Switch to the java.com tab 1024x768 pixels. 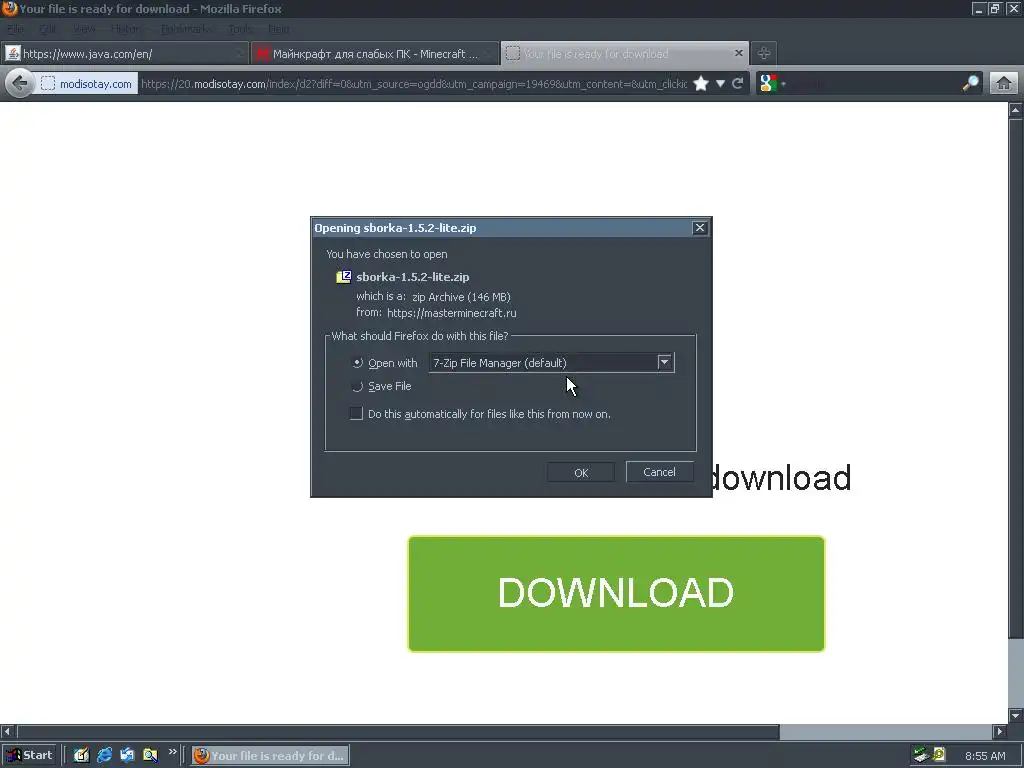124,54
